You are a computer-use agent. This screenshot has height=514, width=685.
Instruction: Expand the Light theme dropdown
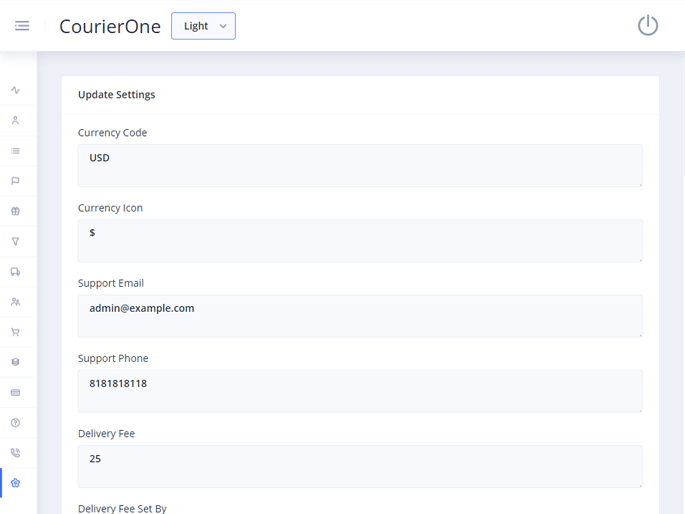click(203, 26)
